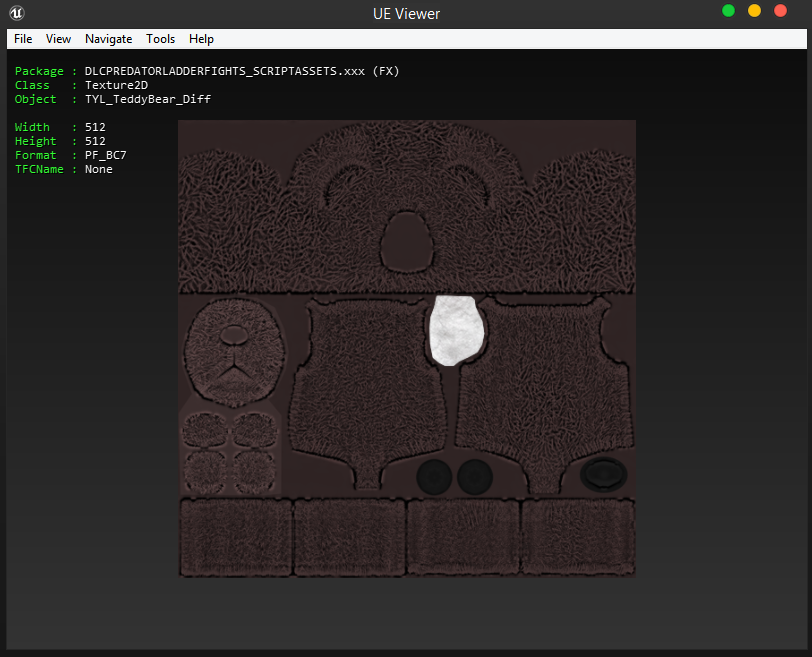Click the TFCName value None
This screenshot has height=657, width=812.
(98, 169)
